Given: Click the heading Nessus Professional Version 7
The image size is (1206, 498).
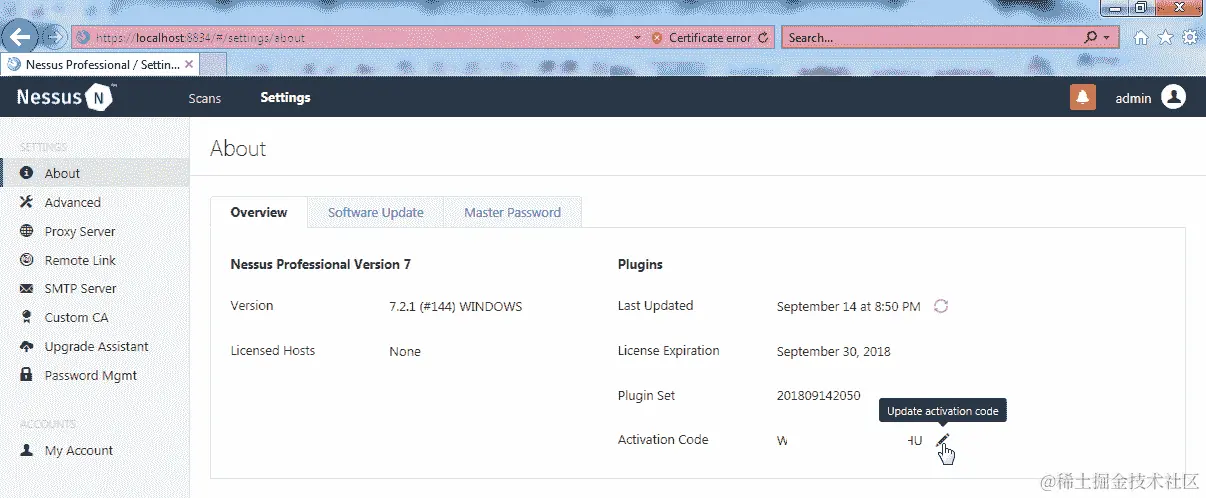Looking at the screenshot, I should pyautogui.click(x=320, y=265).
